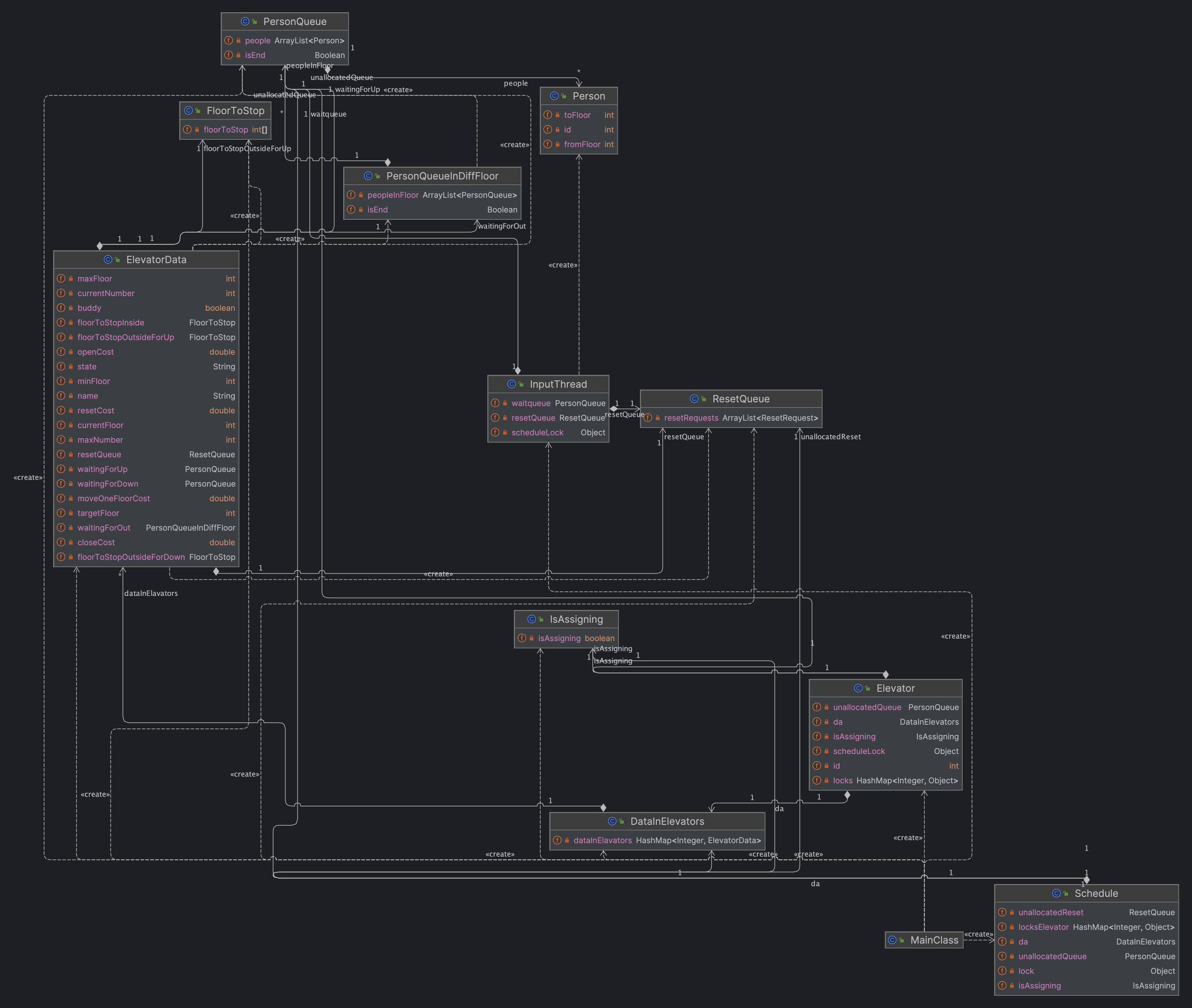1192x1008 pixels.
Task: Click the currentNumber field in ElevatorData
Action: coord(146,293)
